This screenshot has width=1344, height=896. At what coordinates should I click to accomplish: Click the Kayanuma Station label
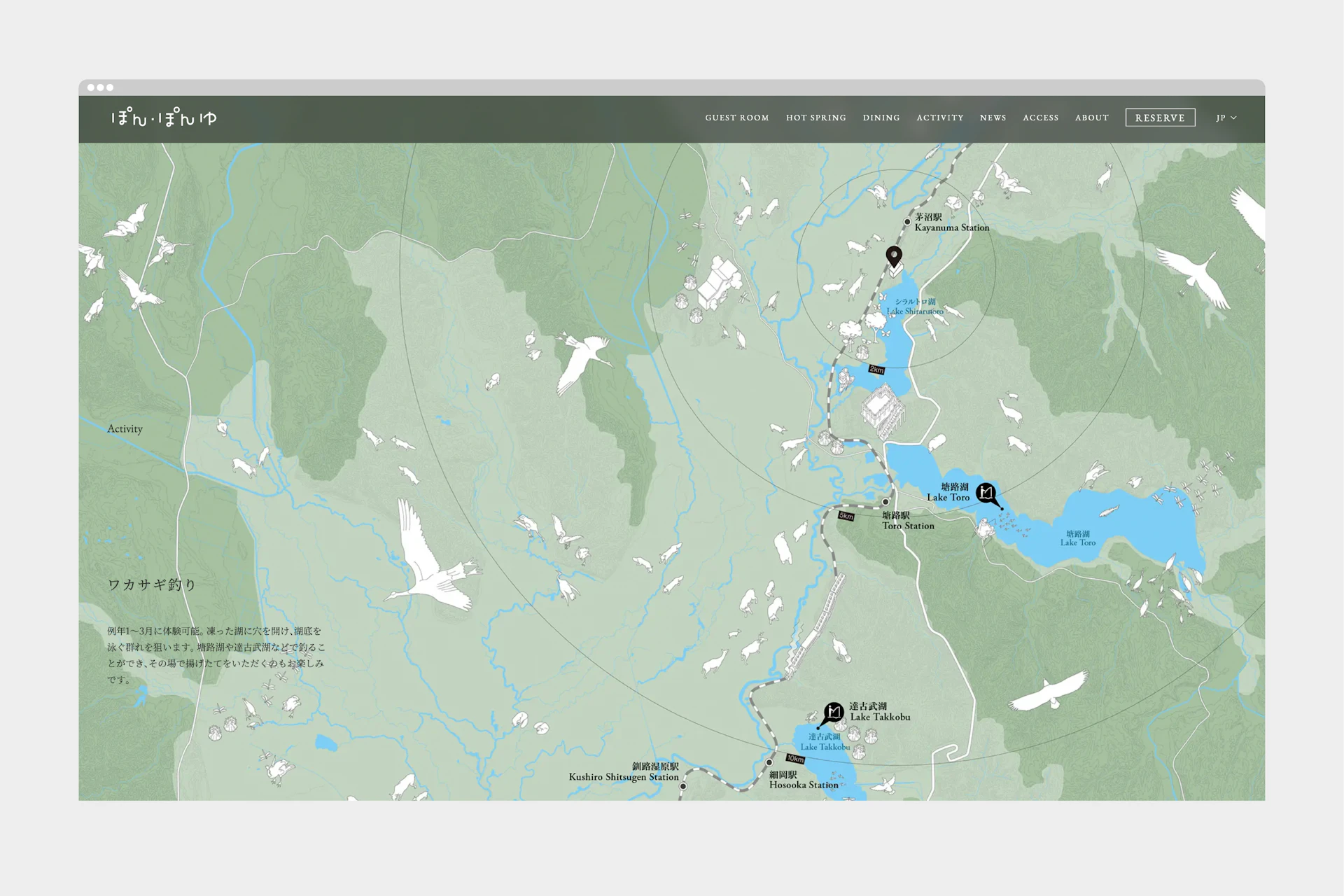(952, 223)
